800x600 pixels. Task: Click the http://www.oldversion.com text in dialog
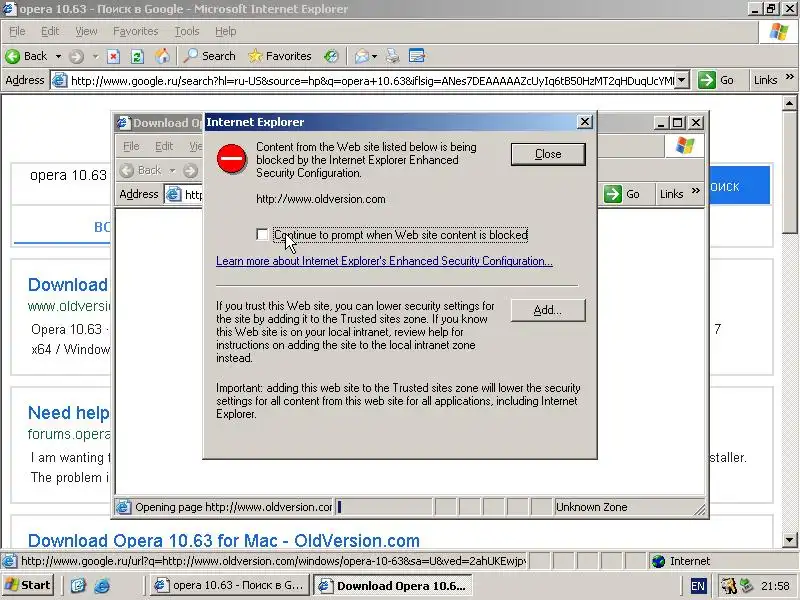tap(320, 199)
